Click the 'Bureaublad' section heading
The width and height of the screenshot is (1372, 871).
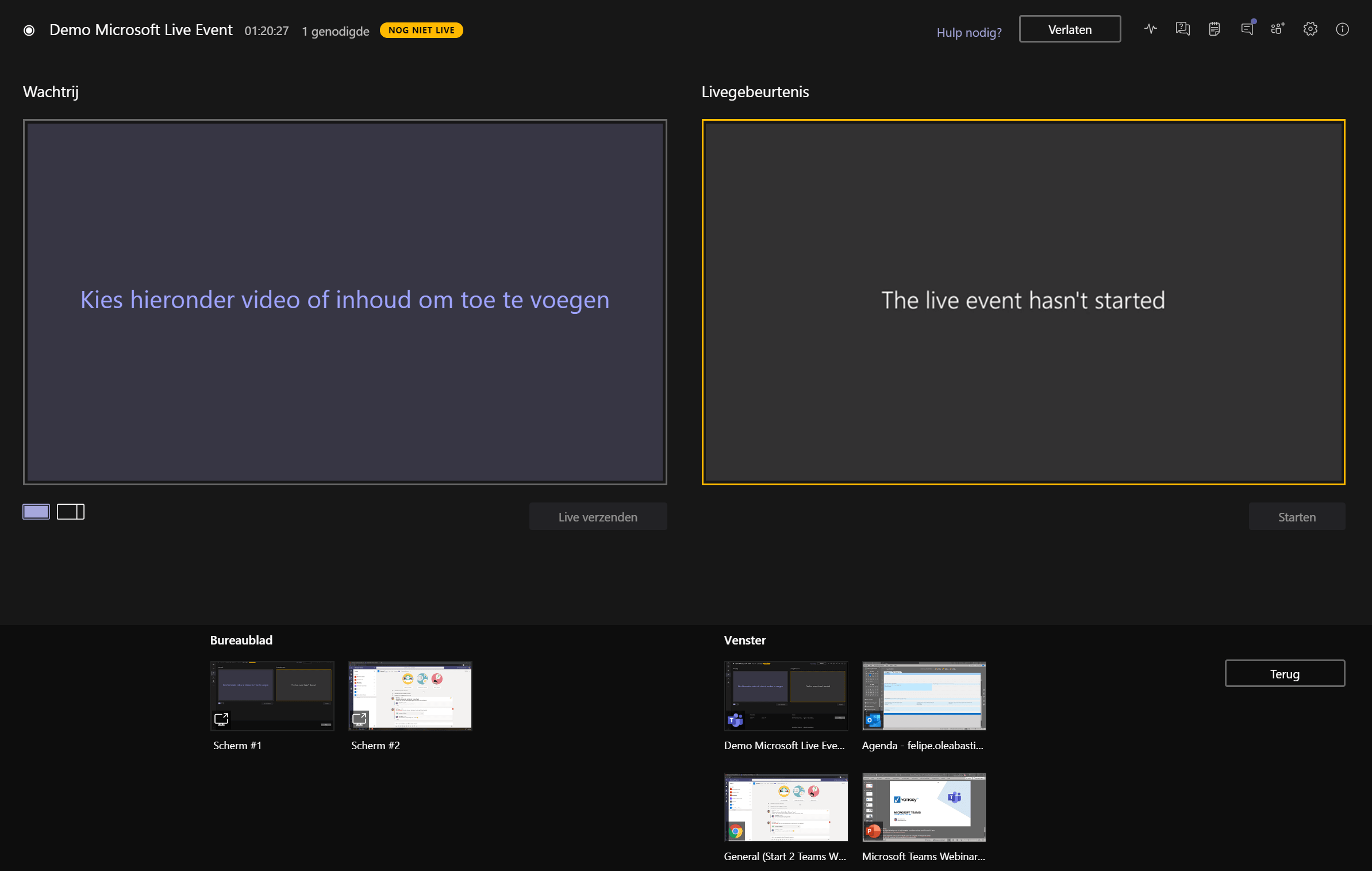click(x=241, y=640)
